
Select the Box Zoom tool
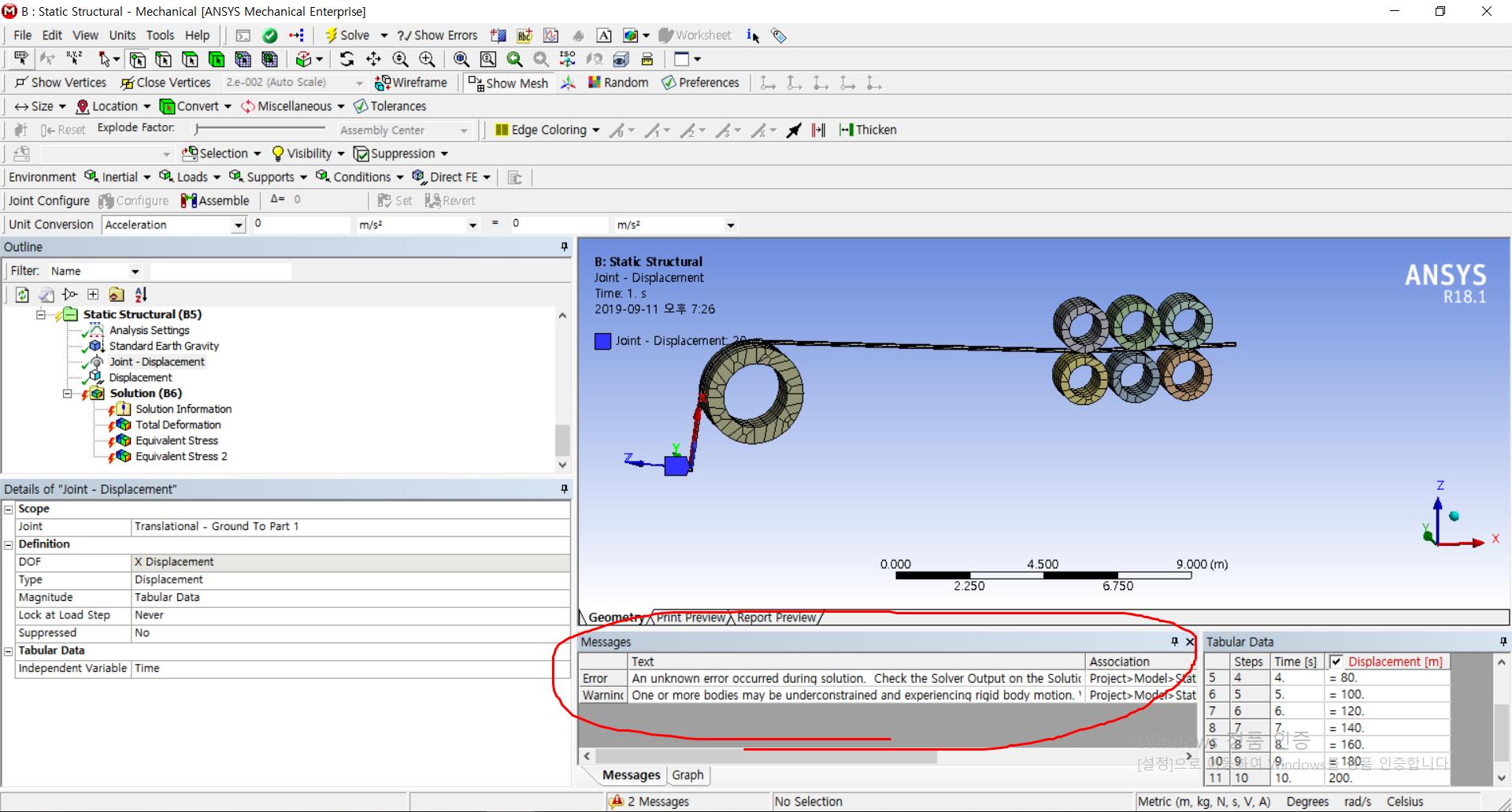[x=427, y=59]
